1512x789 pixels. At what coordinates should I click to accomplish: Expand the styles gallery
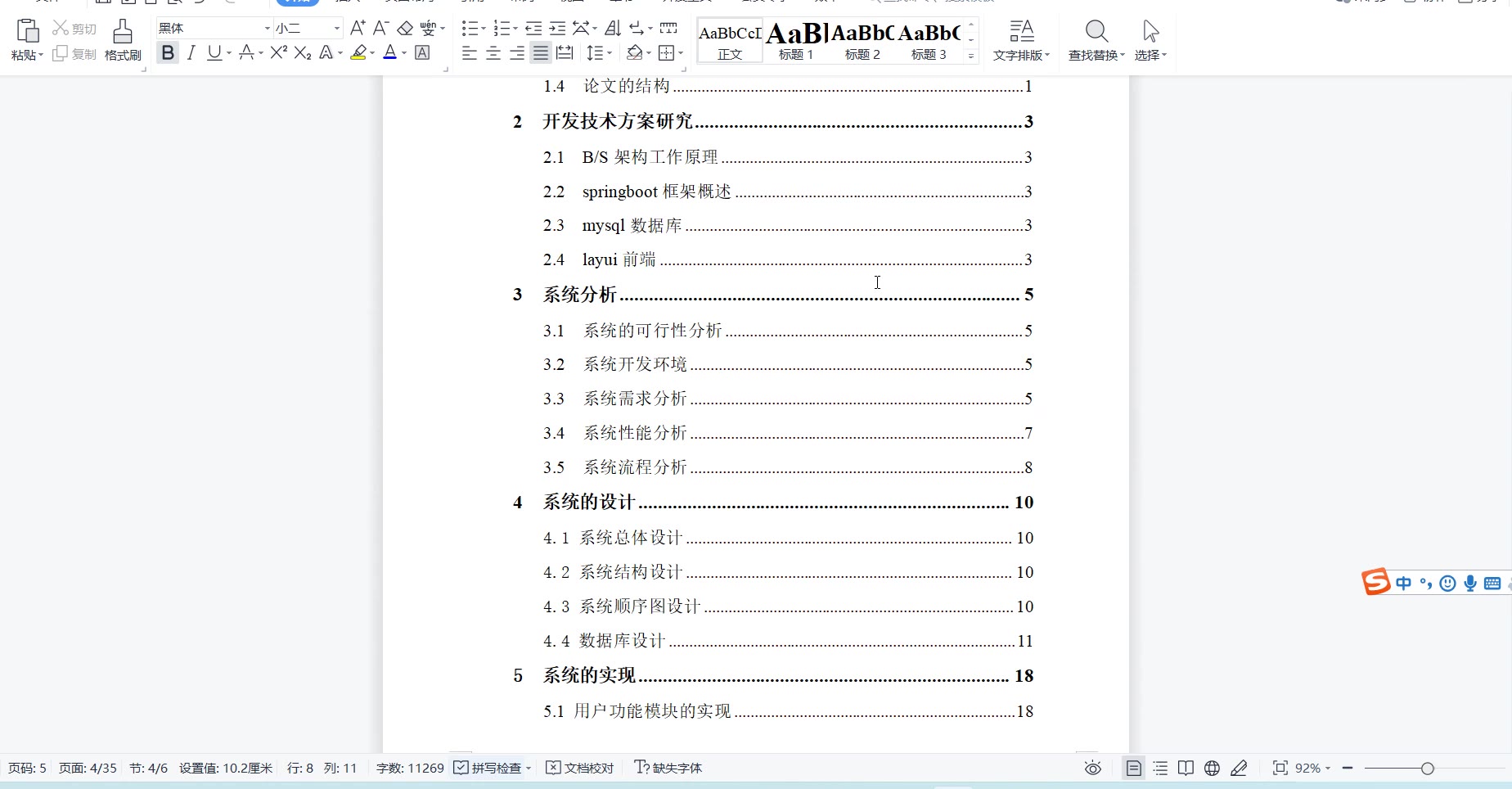tap(971, 56)
